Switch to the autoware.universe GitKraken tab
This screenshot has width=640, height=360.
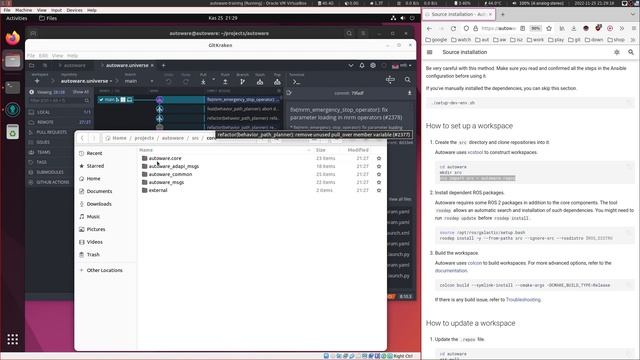[127, 65]
